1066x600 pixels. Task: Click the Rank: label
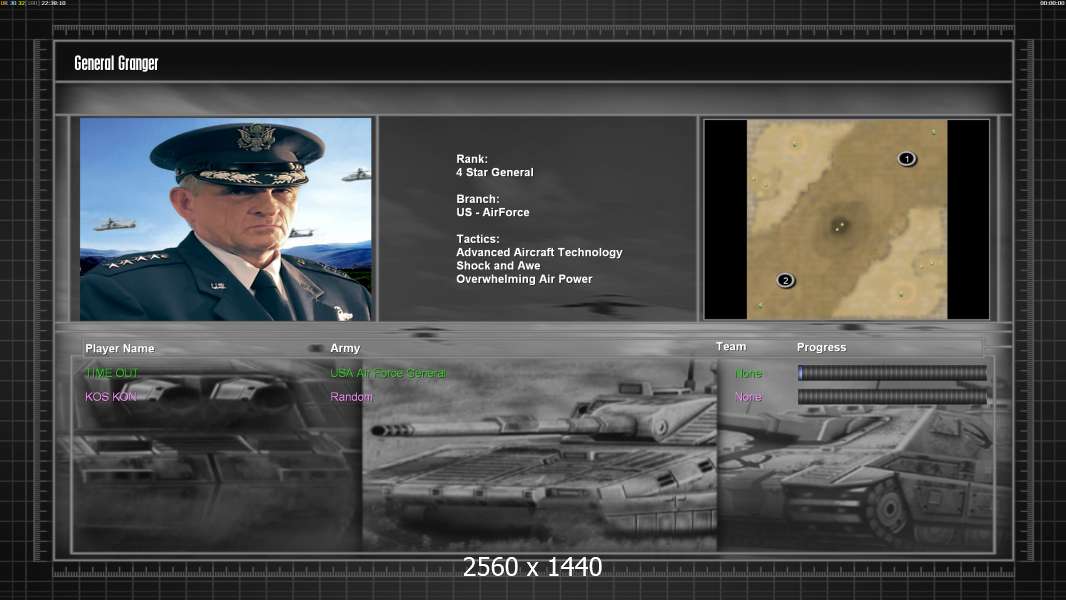pyautogui.click(x=472, y=159)
